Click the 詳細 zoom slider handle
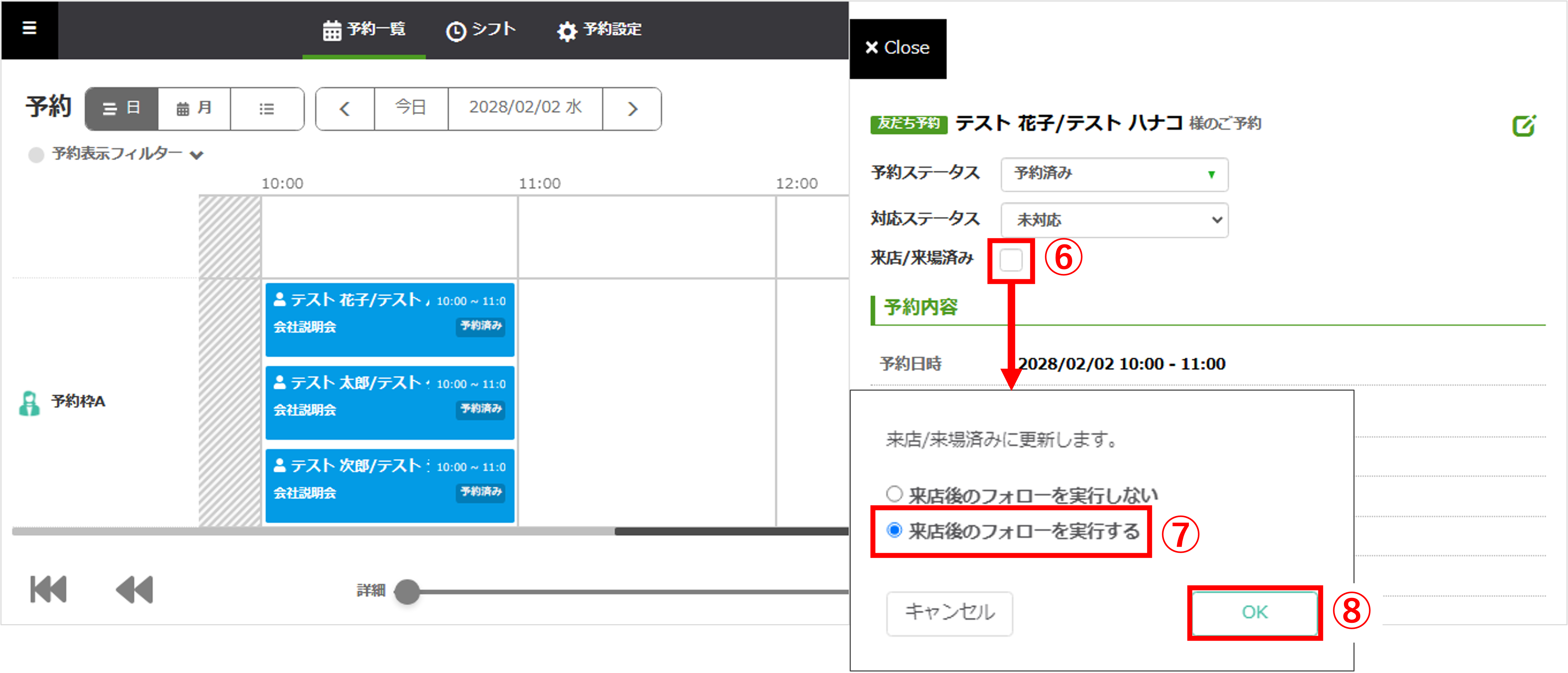Screen dimensions: 1568x673 click(407, 592)
